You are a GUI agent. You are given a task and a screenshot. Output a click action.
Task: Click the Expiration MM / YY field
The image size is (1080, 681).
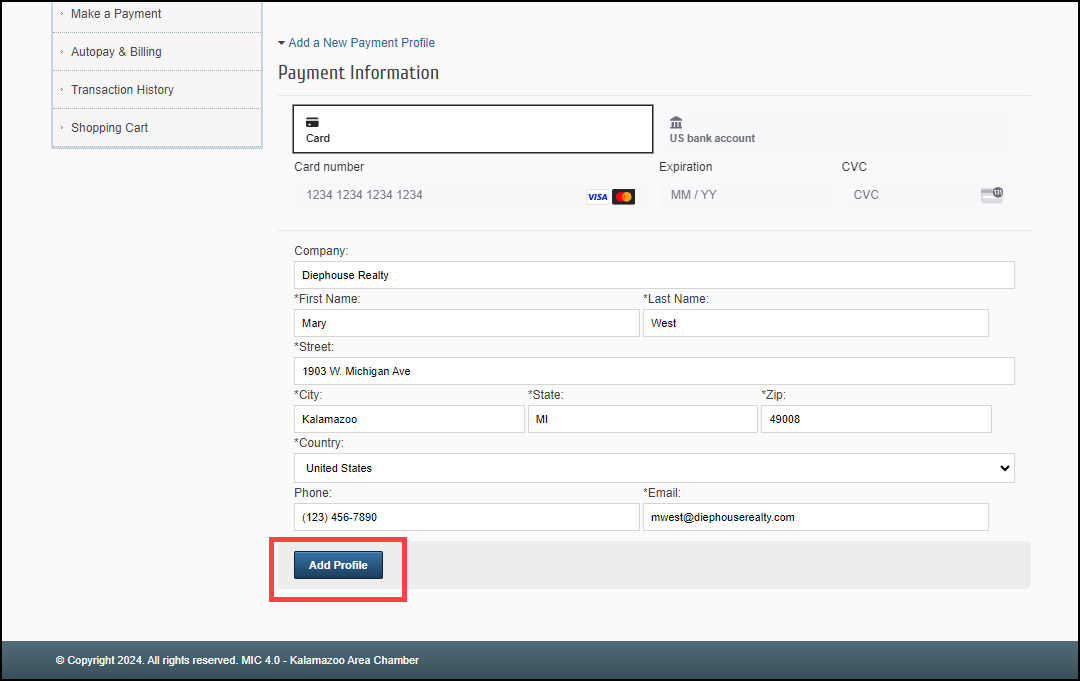(745, 195)
